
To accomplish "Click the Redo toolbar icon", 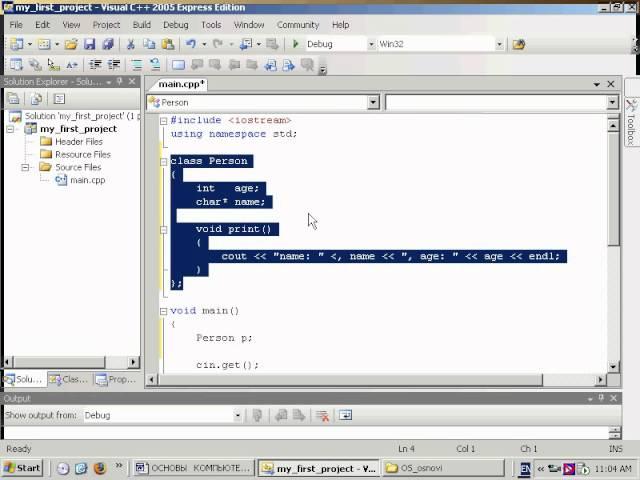I will (218, 44).
